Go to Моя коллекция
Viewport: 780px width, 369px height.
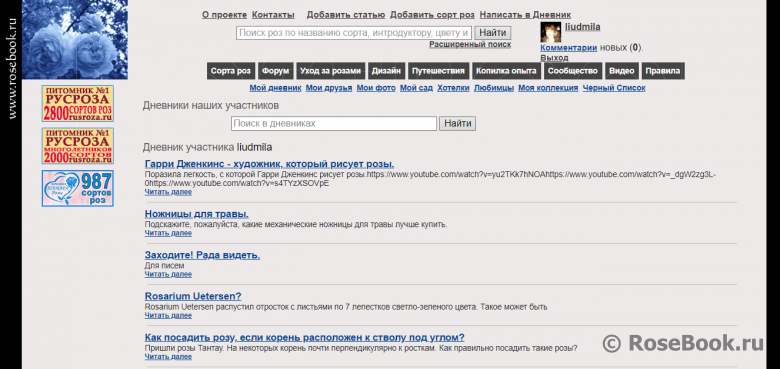(548, 88)
